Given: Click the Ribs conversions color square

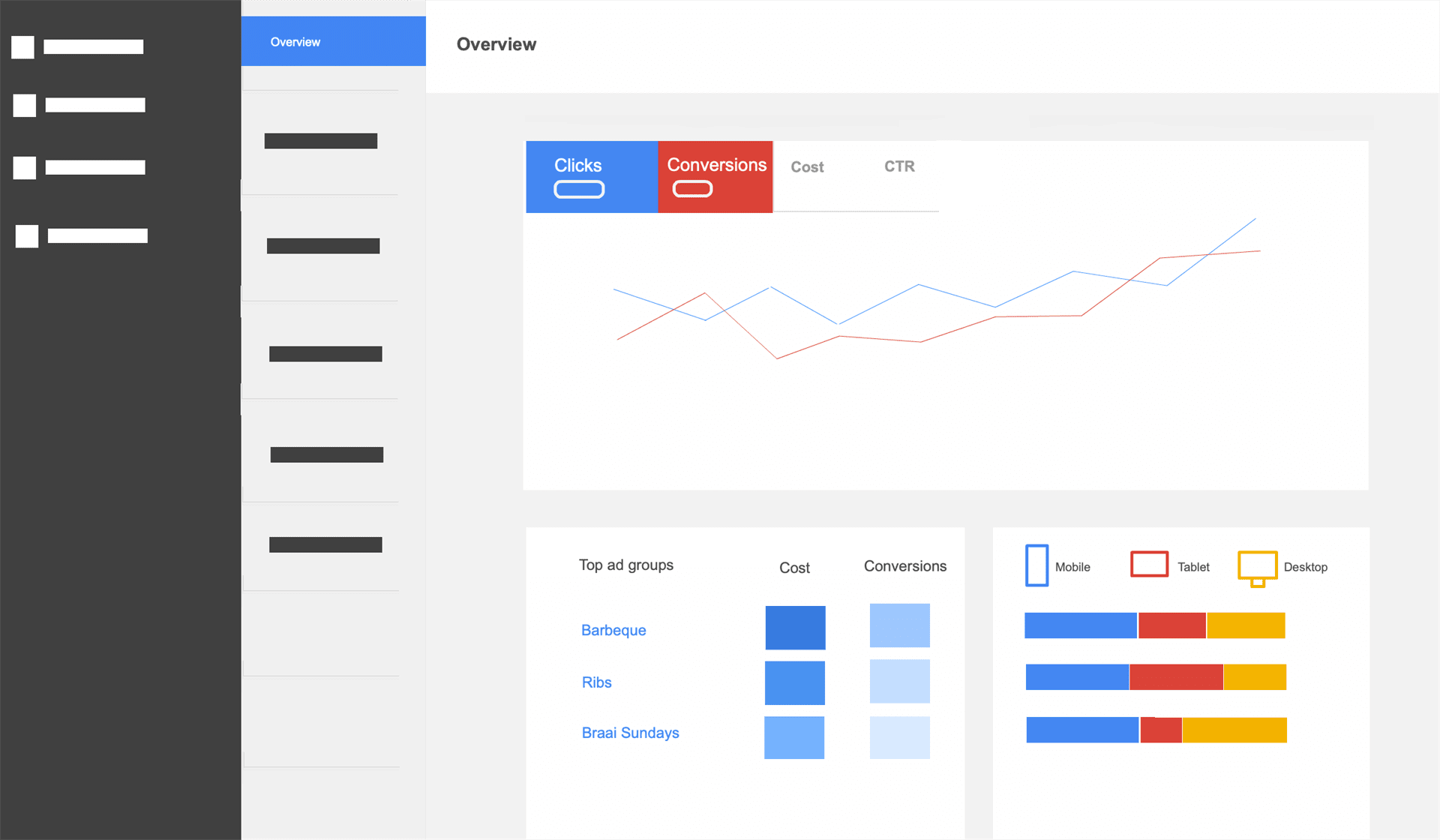Looking at the screenshot, I should (x=899, y=681).
